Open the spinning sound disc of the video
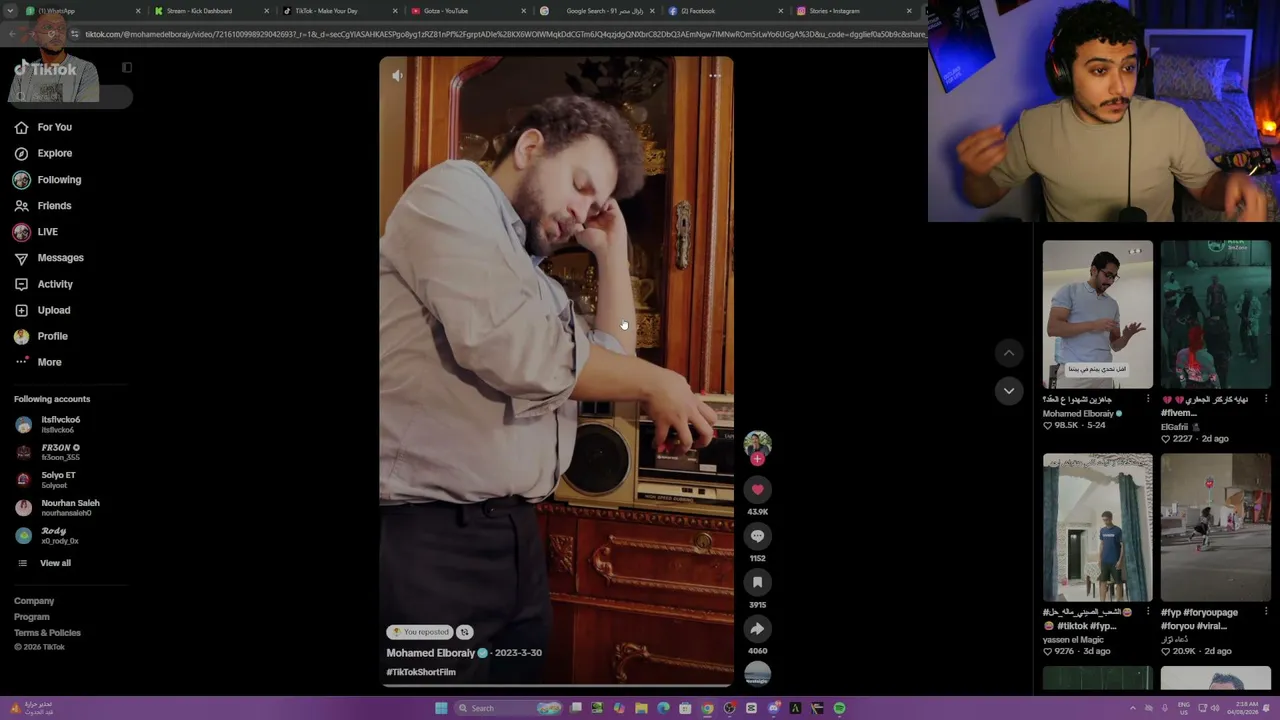 [757, 674]
